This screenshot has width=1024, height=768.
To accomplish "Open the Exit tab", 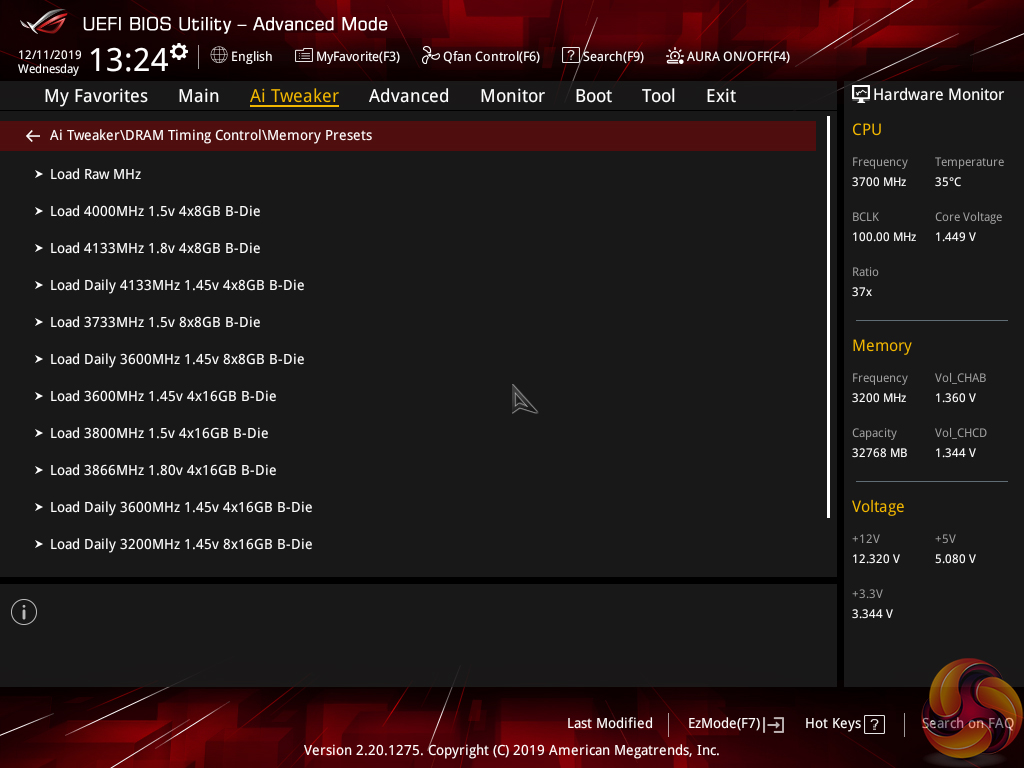I will click(x=721, y=96).
